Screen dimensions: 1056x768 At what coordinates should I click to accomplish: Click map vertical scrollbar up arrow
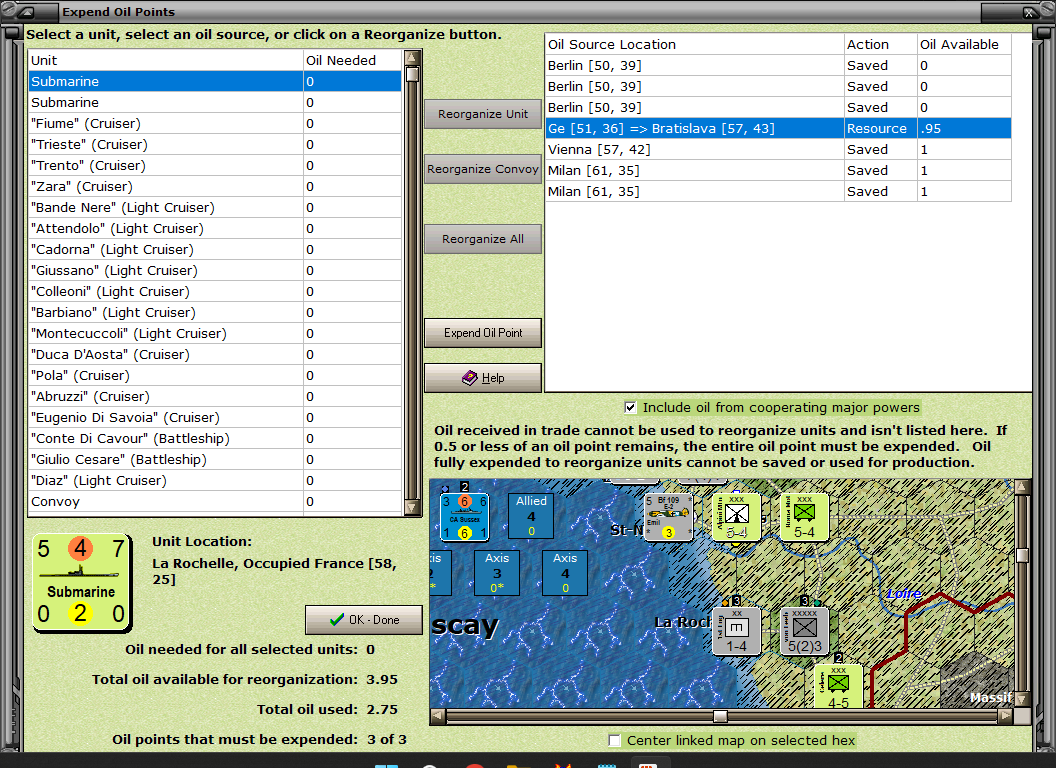1022,486
